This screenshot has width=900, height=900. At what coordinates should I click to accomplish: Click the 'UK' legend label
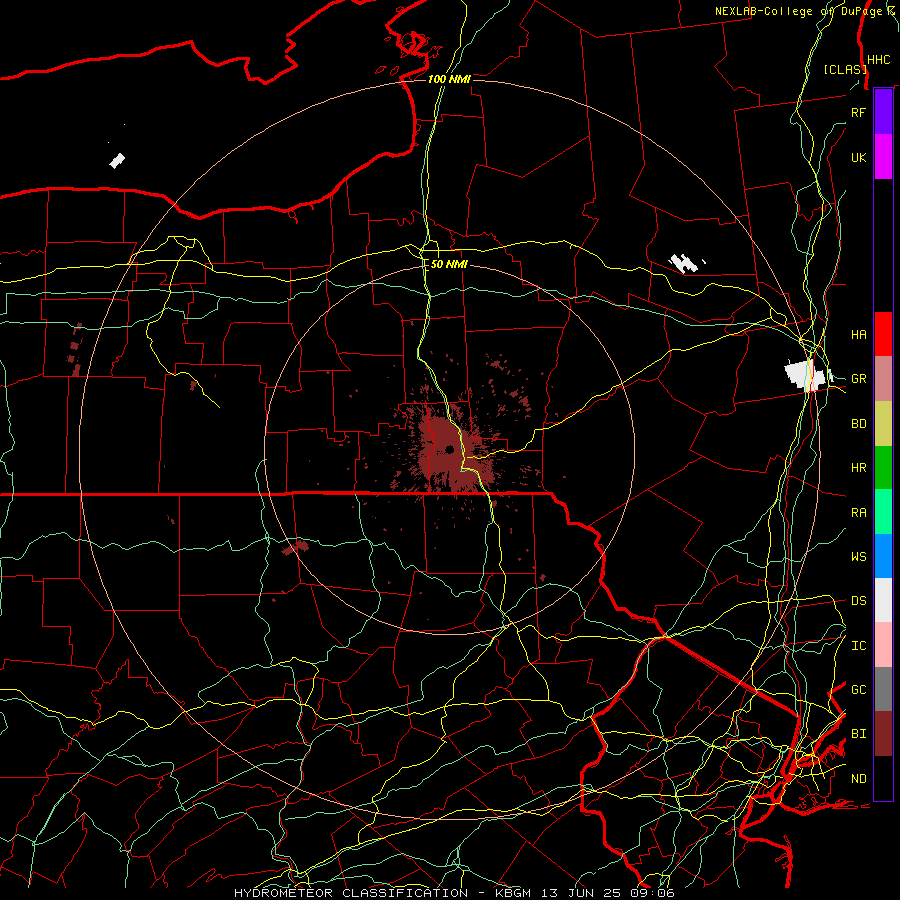click(x=858, y=157)
